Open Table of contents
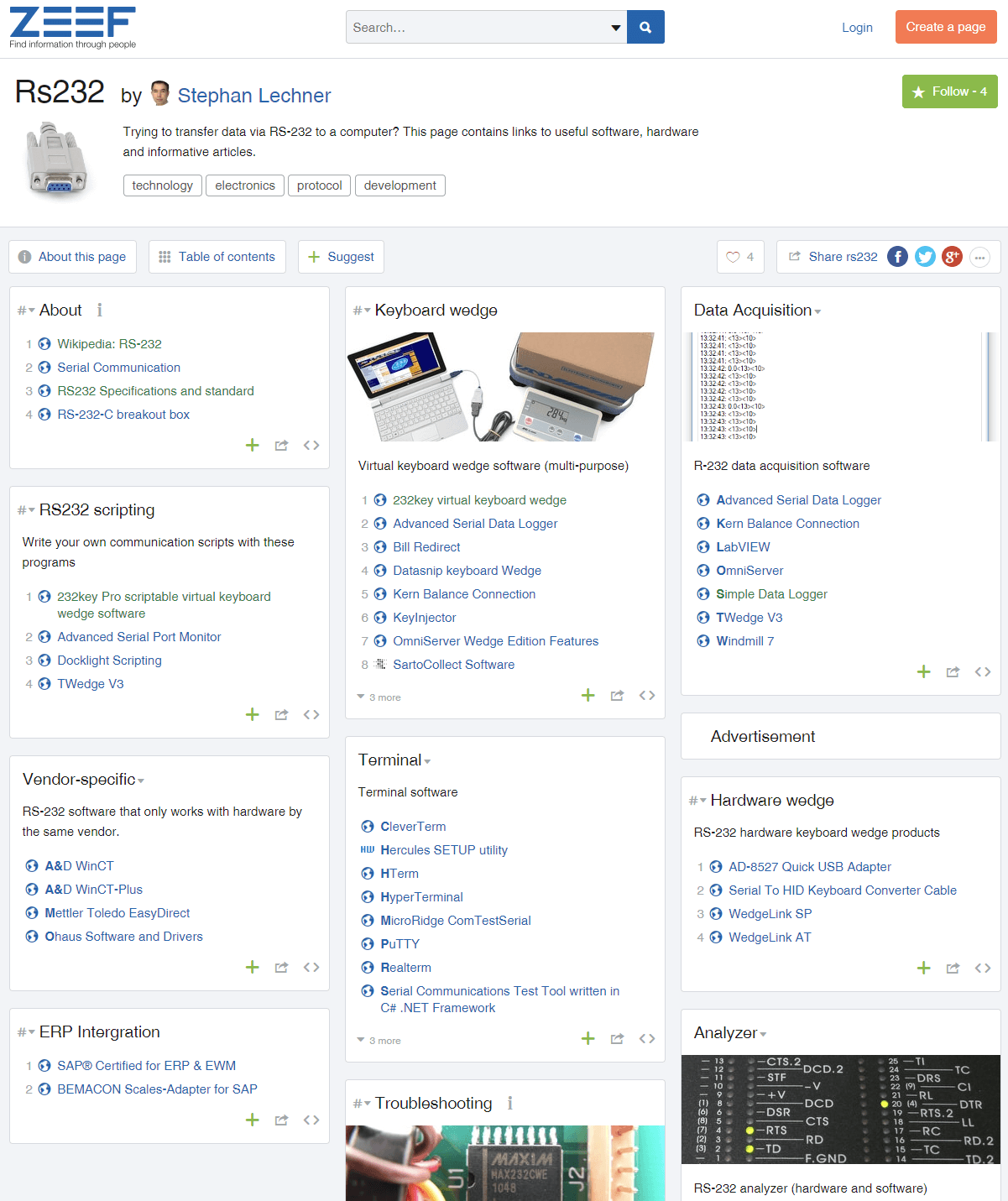Image resolution: width=1008 pixels, height=1201 pixels. [217, 257]
